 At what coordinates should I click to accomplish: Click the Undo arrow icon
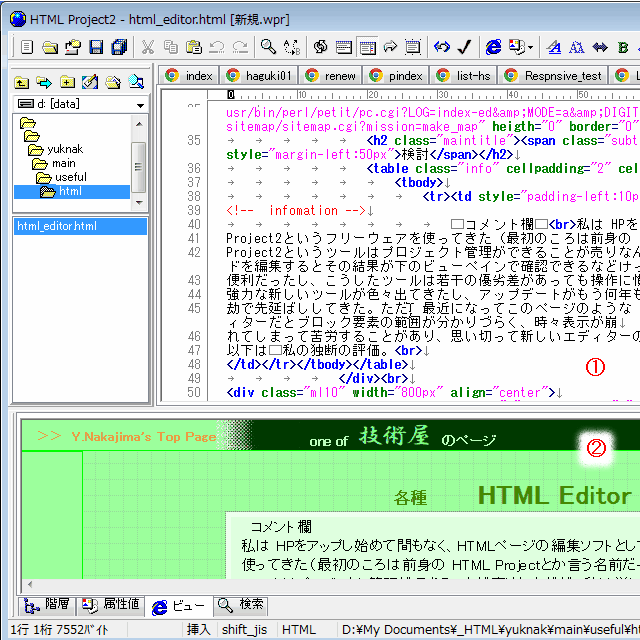216,47
